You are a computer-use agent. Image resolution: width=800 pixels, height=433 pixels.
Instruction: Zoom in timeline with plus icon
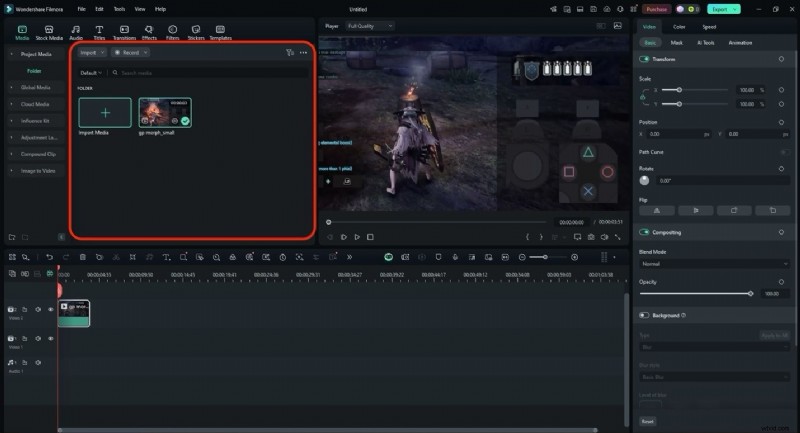coord(574,257)
